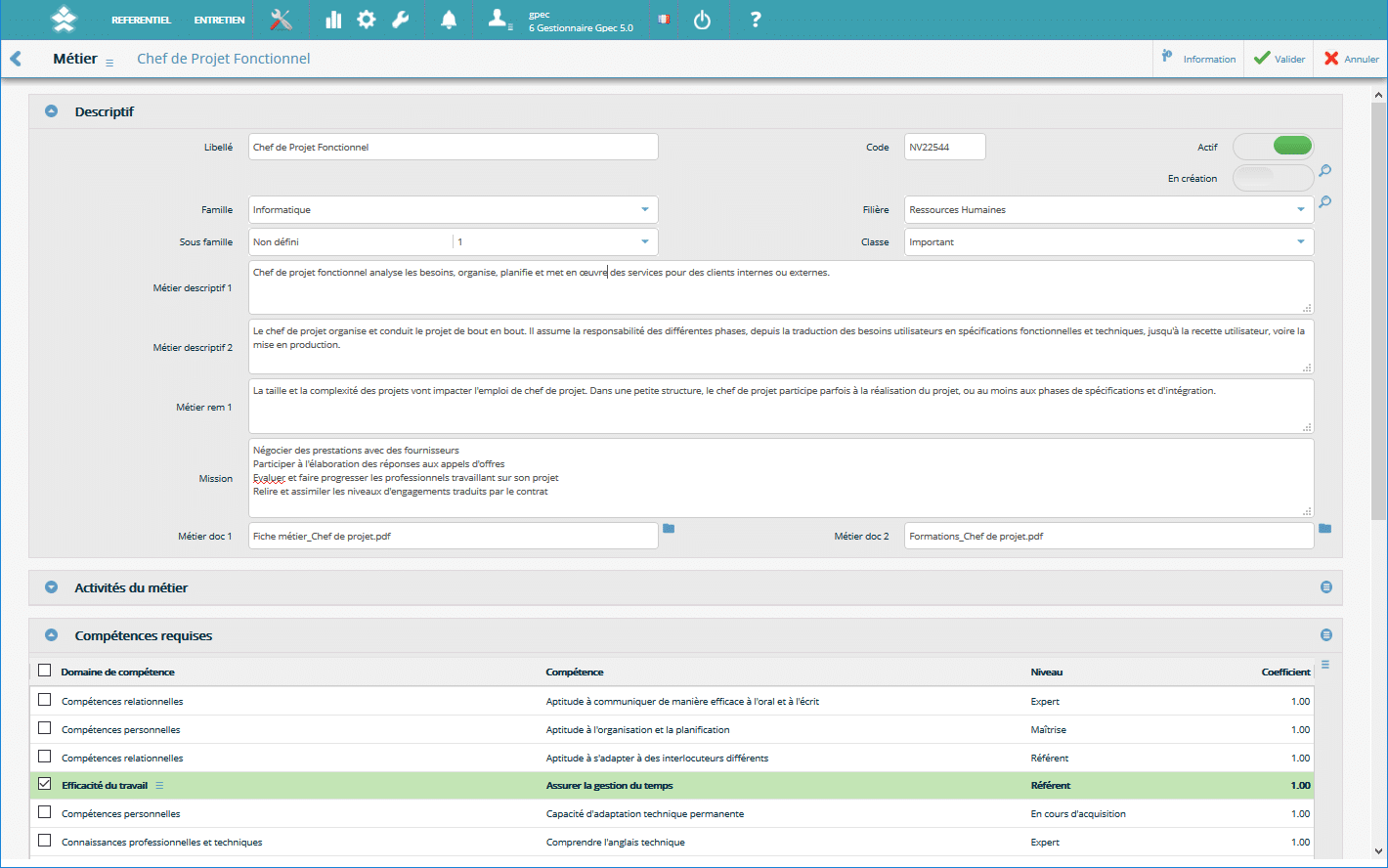Open the Activités du métier section menu icon
1388x868 pixels.
tap(1326, 587)
